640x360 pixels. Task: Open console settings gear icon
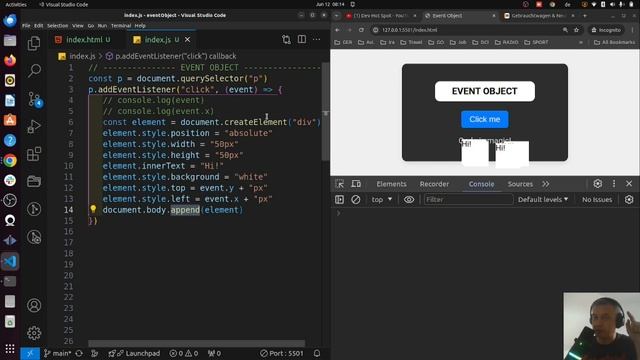[629, 200]
